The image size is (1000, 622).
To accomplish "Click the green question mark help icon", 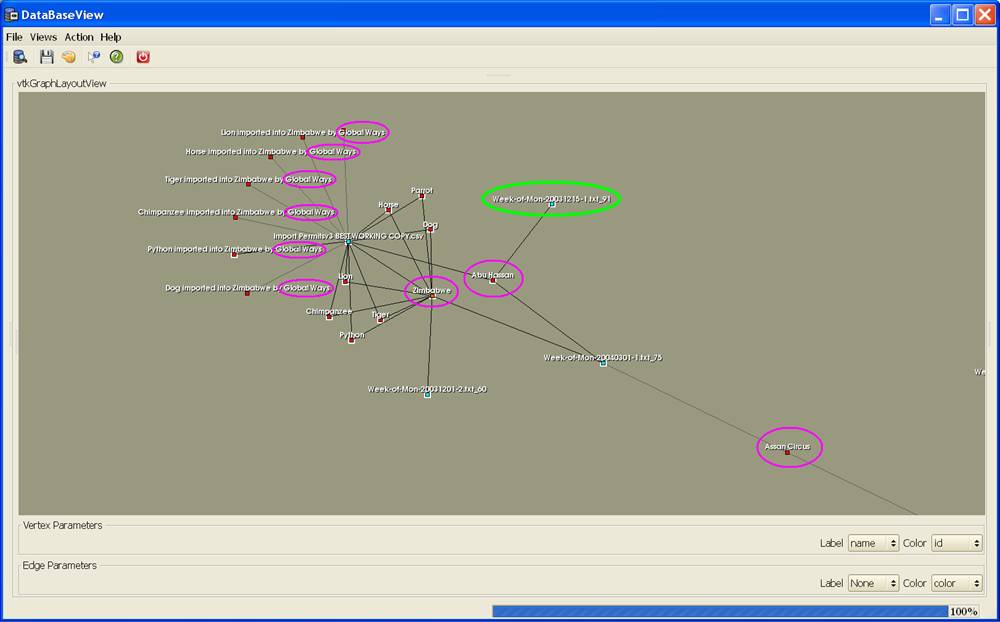I will (117, 57).
